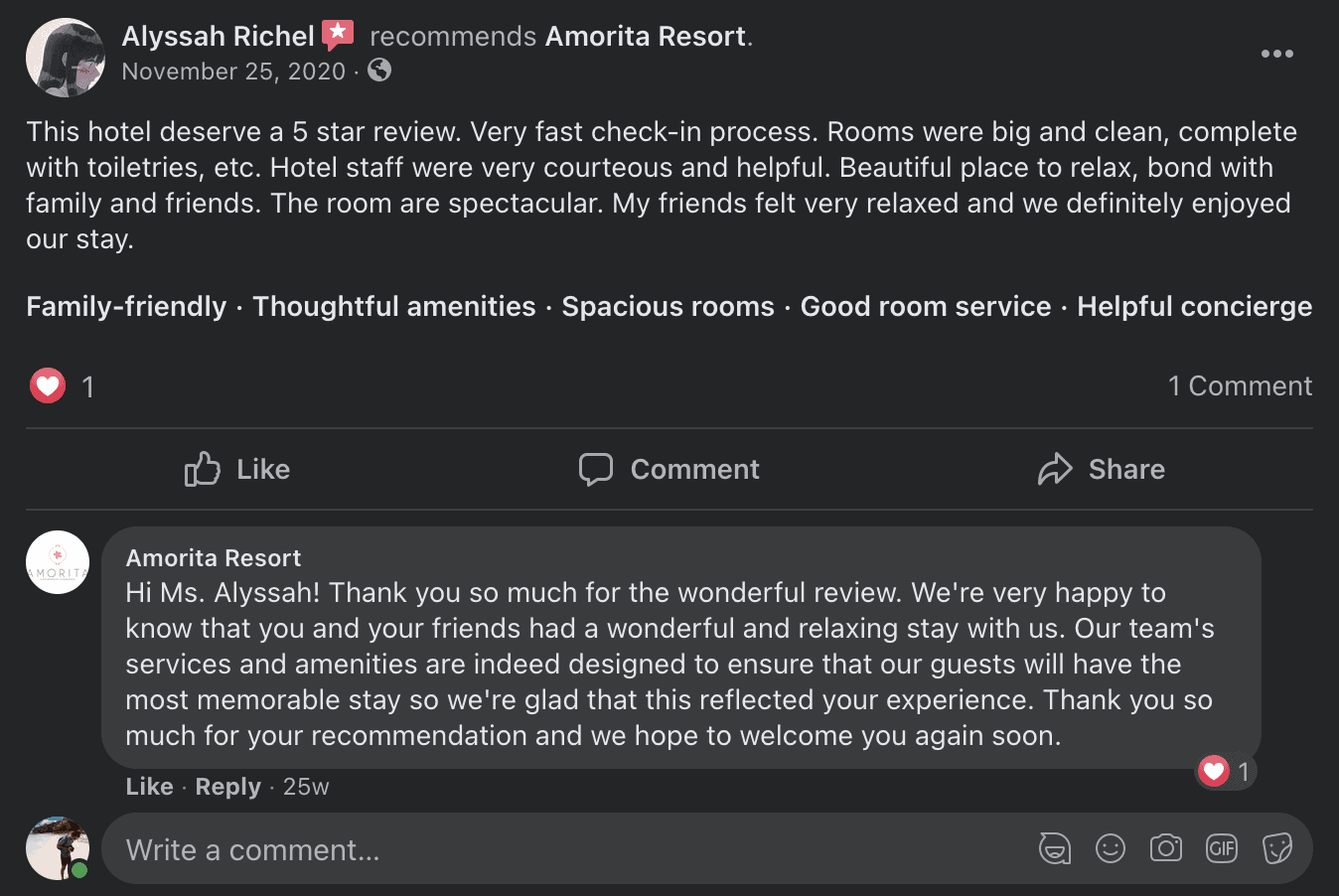1339x896 pixels.
Task: Open the post options three-dot menu
Action: [1276, 54]
